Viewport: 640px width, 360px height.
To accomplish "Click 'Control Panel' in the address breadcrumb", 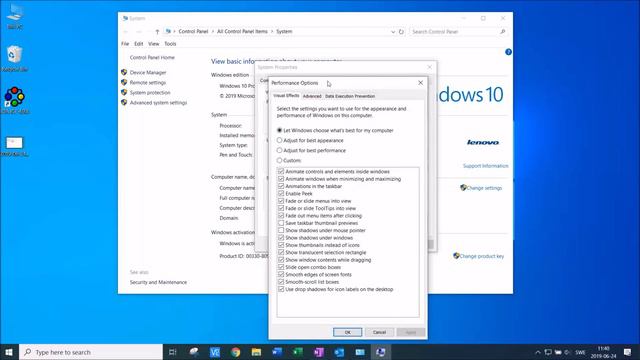I will pos(193,31).
